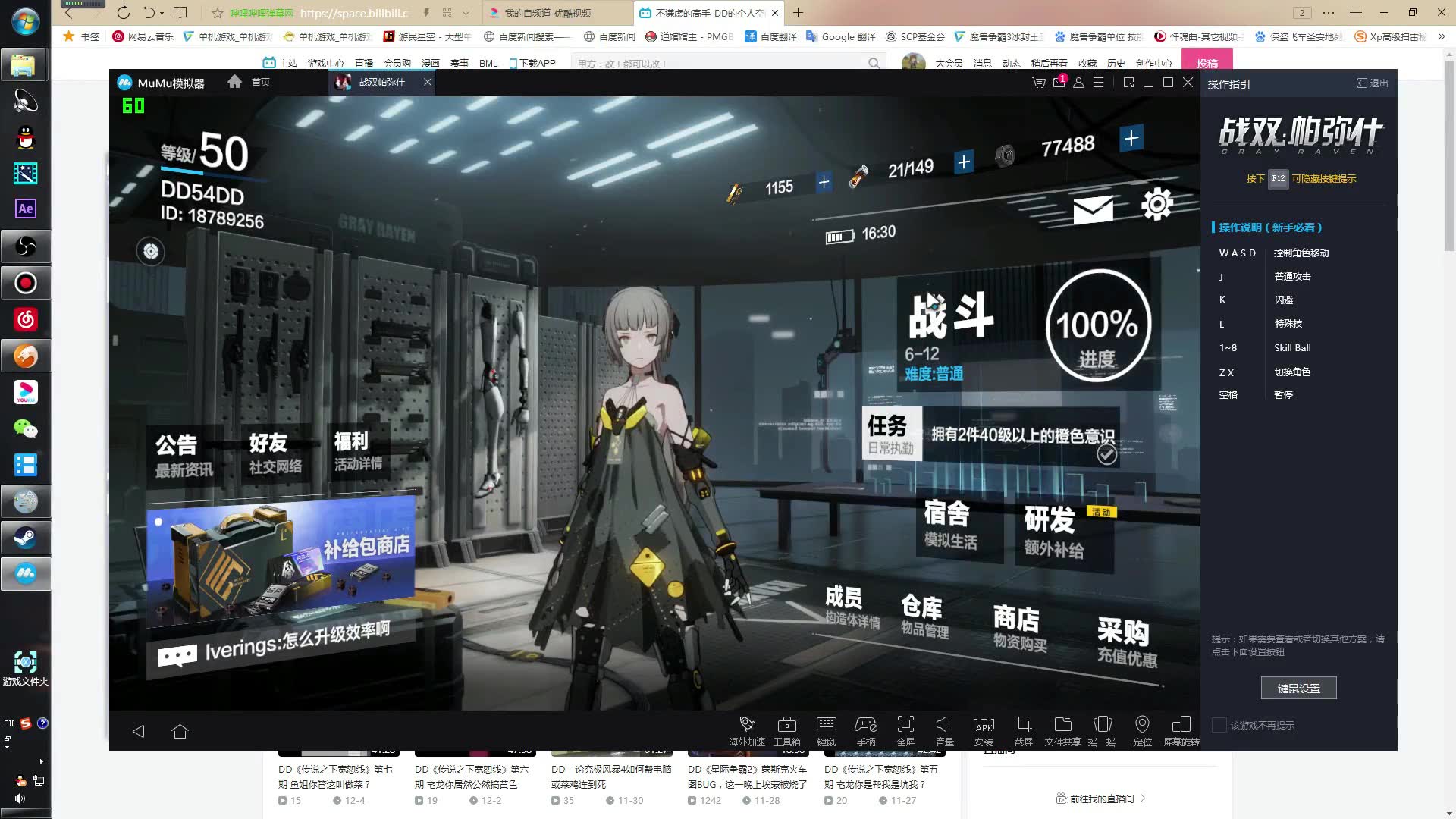Open 研发 research with 活动 tag

point(1065,532)
